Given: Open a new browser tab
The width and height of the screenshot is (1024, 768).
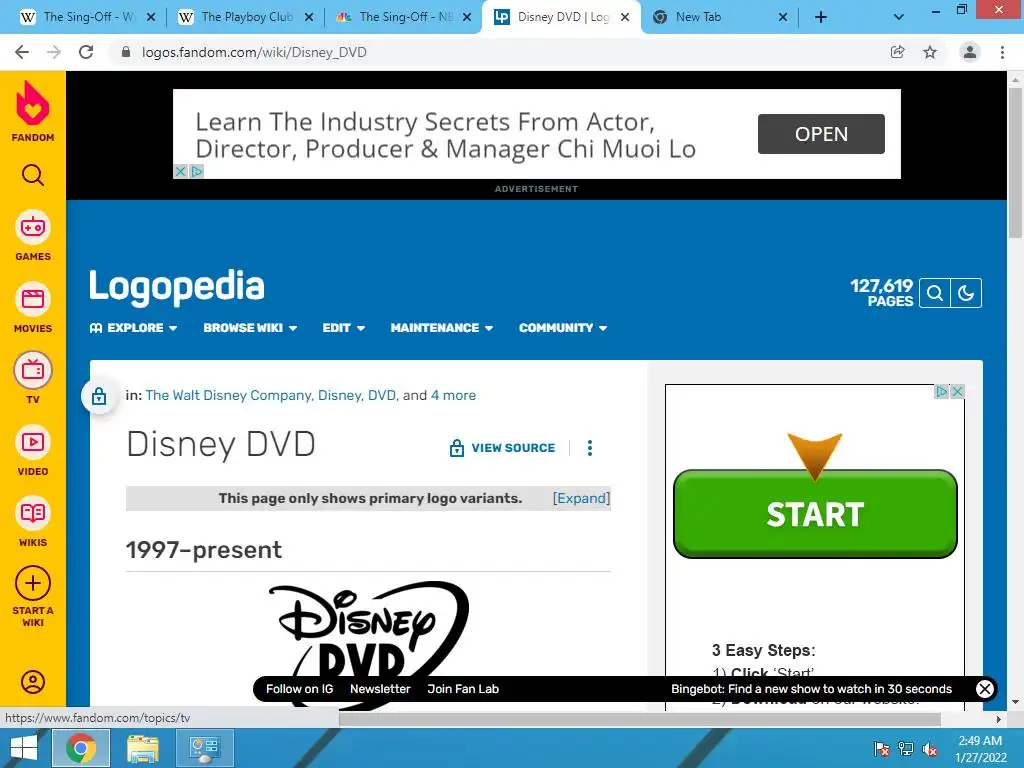Looking at the screenshot, I should pos(821,17).
